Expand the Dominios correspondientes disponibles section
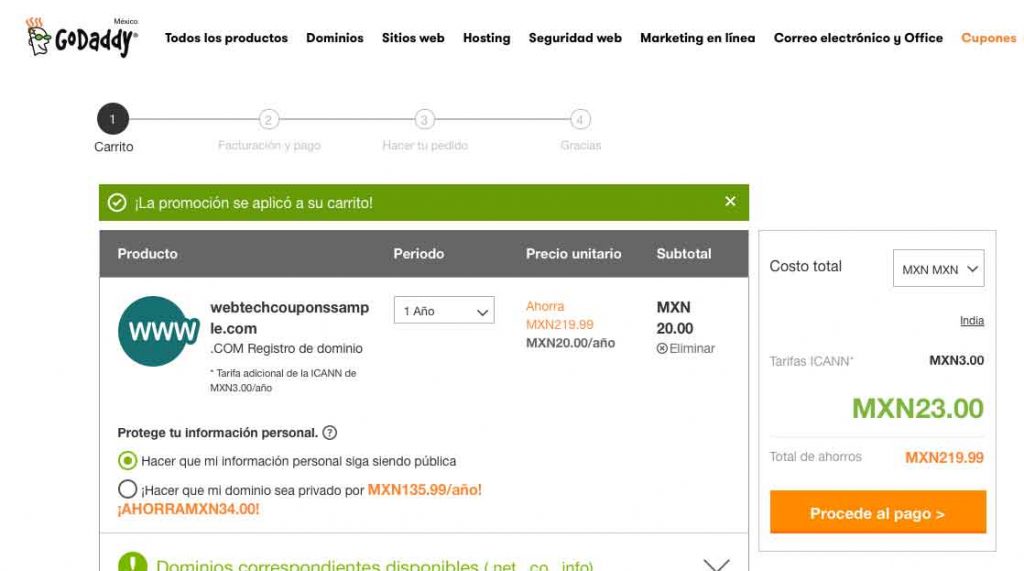Viewport: 1024px width, 571px height. [716, 565]
